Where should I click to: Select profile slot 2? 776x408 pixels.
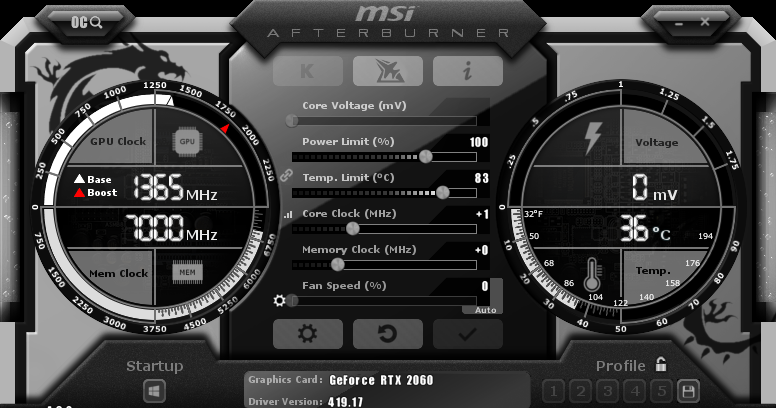[581, 391]
